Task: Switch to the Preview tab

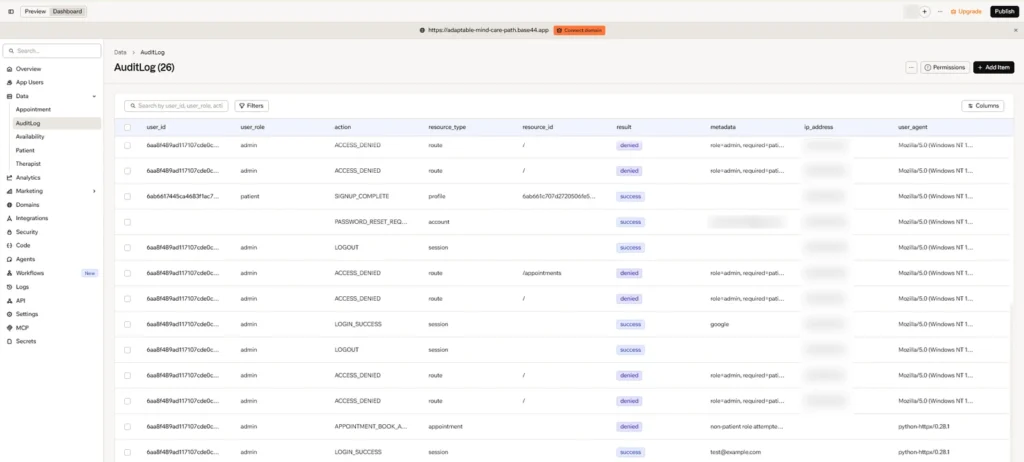Action: tap(35, 12)
